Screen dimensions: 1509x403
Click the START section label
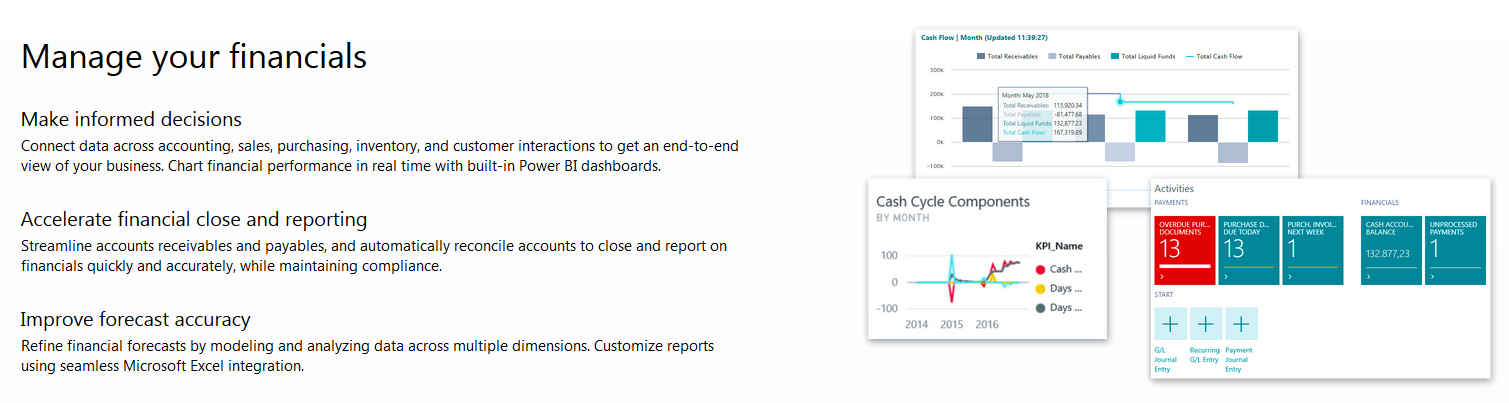pyautogui.click(x=1164, y=295)
